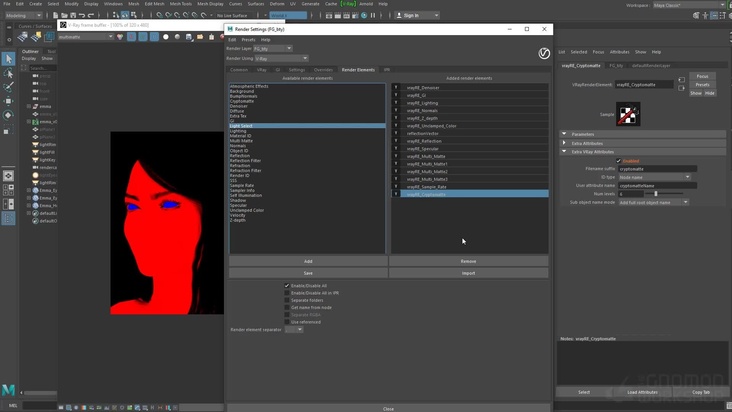Click the RGB color heart icon in frame buffer
The height and width of the screenshot is (412, 732).
(120, 36)
